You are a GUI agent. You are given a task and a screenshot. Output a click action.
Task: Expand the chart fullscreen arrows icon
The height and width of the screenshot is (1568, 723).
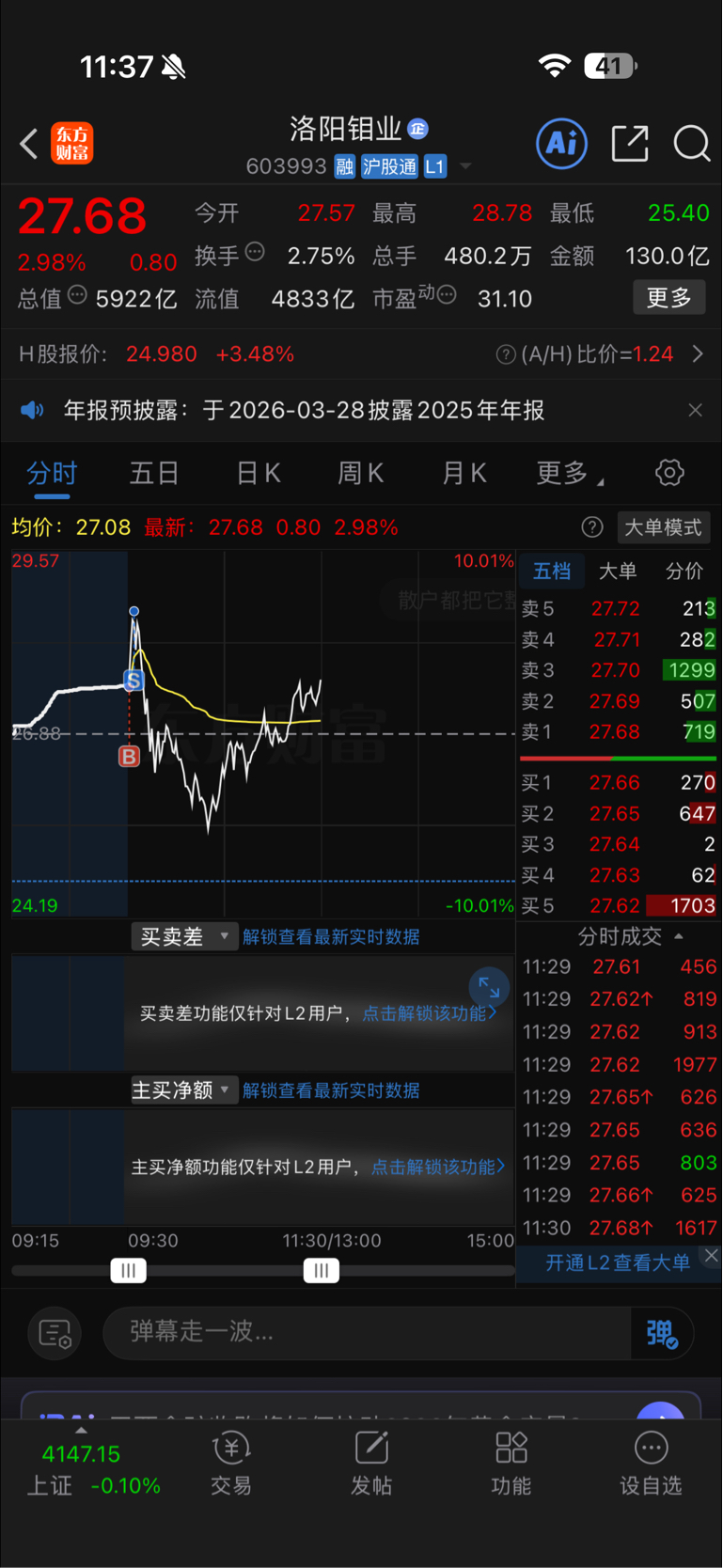489,987
